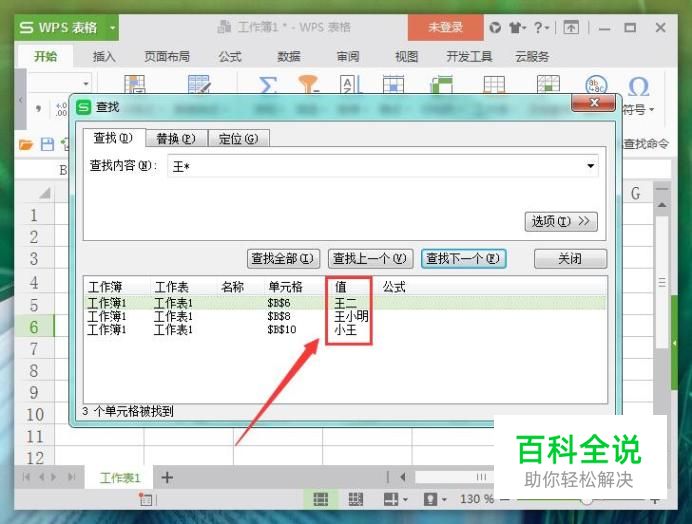This screenshot has width=692, height=524.
Task: Click the skin shirt icon in title bar
Action: pyautogui.click(x=515, y=28)
